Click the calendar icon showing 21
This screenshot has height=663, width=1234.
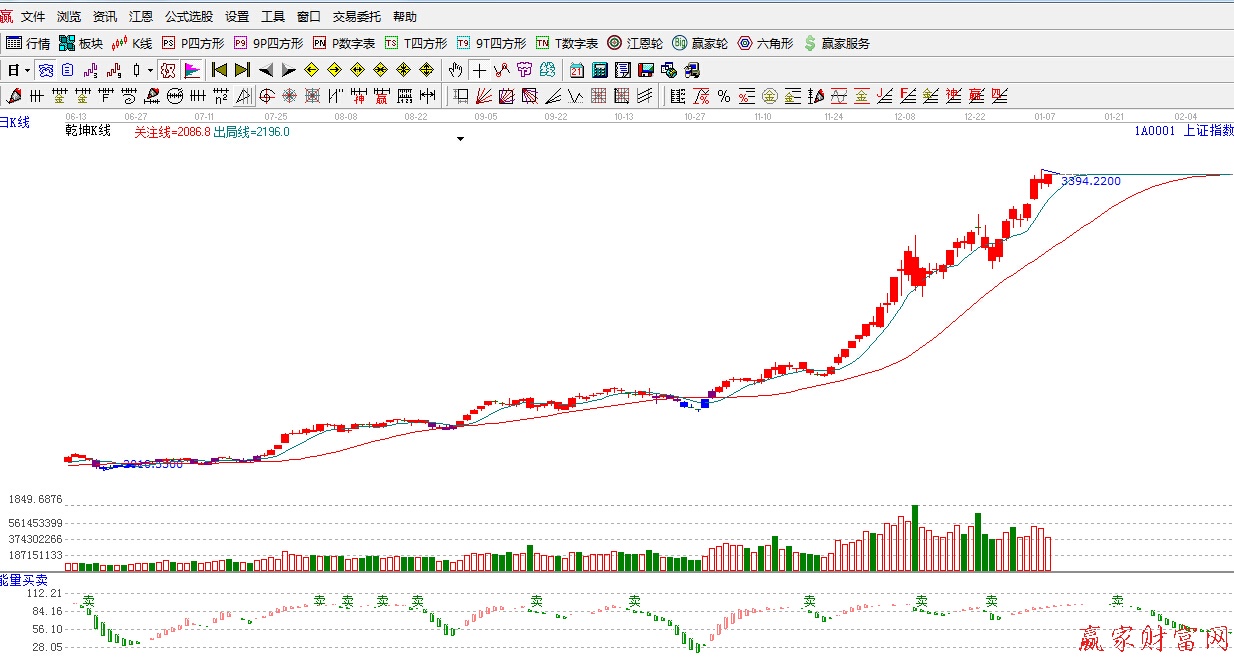click(577, 70)
